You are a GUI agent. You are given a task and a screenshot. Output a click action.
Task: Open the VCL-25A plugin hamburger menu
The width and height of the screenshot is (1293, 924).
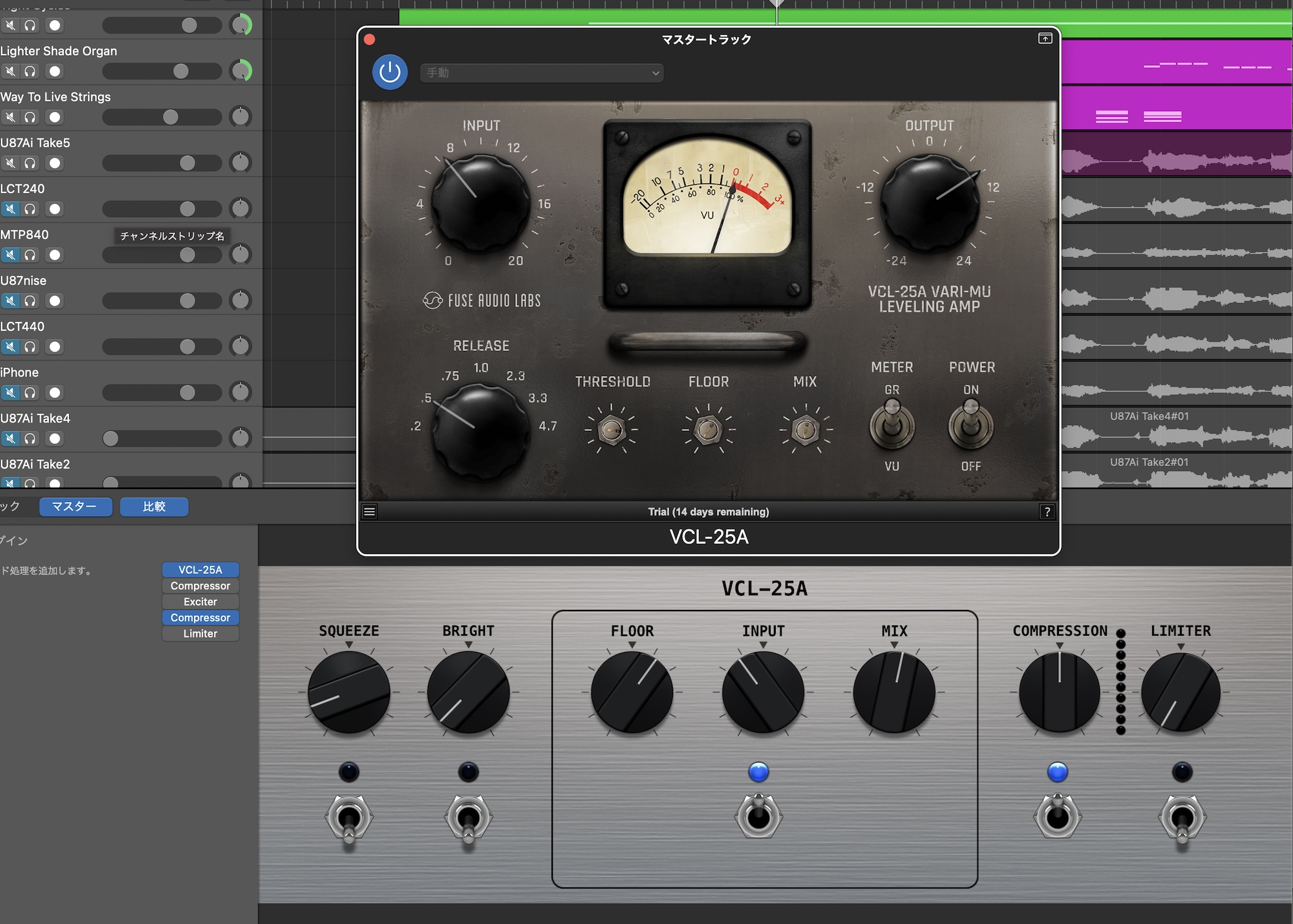click(x=370, y=512)
